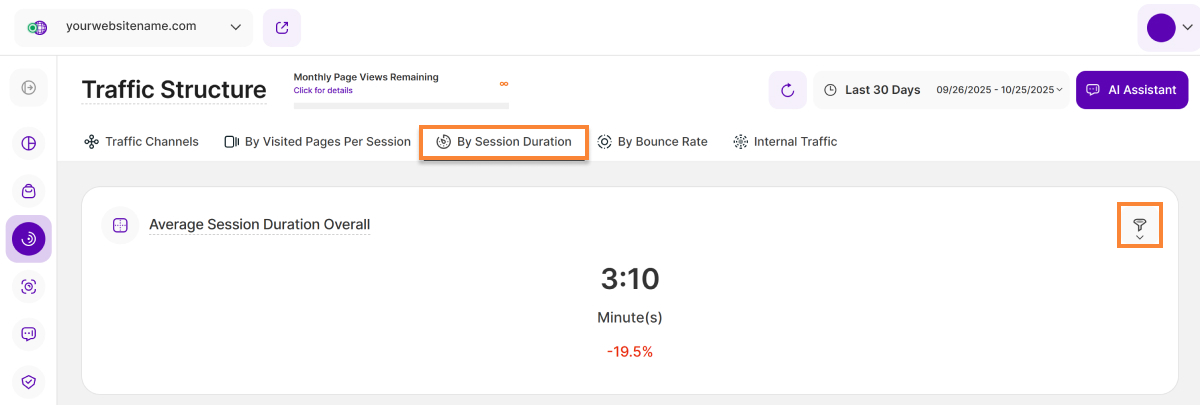Screen dimensions: 1200x405
Task: Open the chat bot sidebar icon
Action: coord(28,334)
